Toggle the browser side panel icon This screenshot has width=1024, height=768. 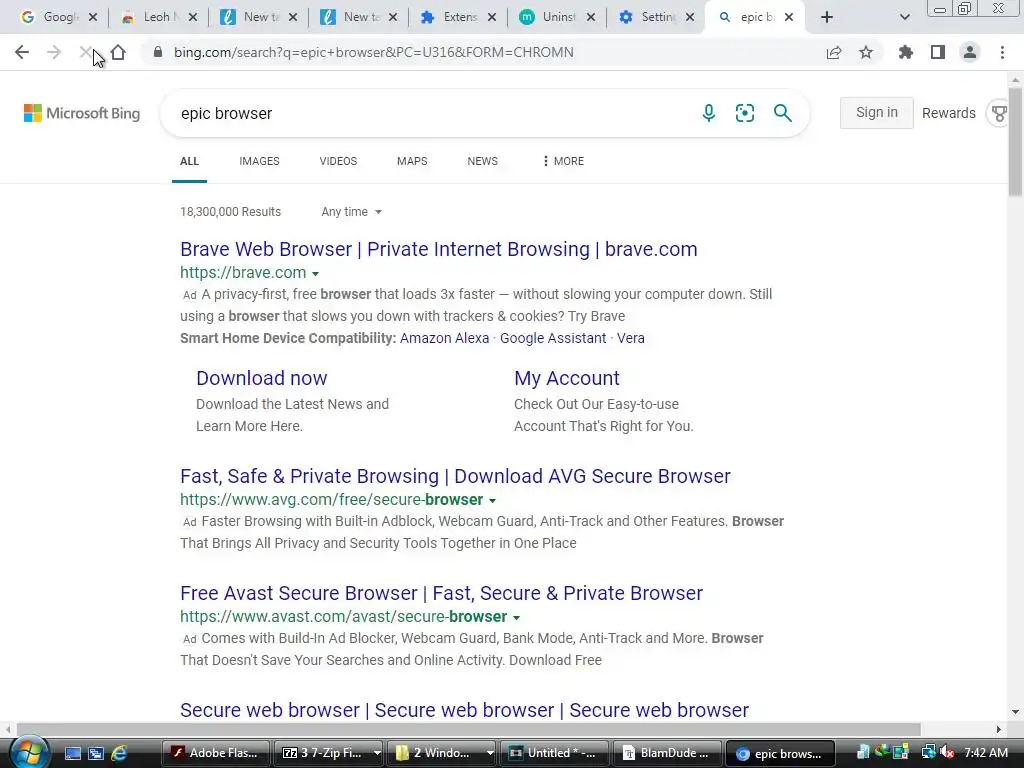point(938,52)
